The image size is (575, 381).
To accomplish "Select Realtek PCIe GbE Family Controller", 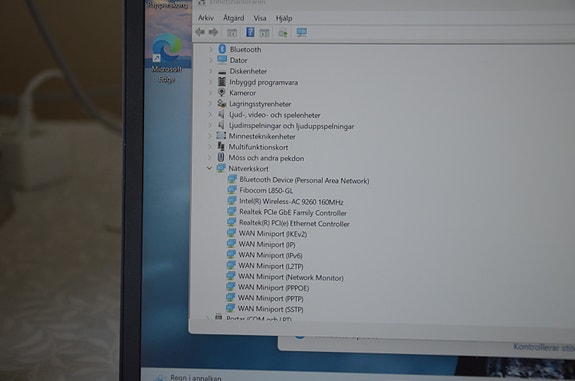I will point(293,212).
